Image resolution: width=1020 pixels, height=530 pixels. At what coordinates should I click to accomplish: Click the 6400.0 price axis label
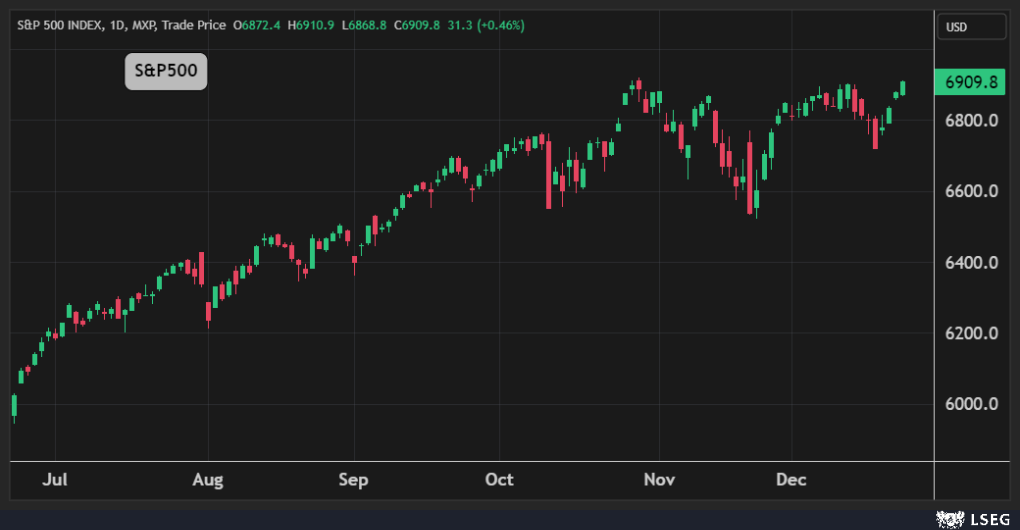pos(971,263)
